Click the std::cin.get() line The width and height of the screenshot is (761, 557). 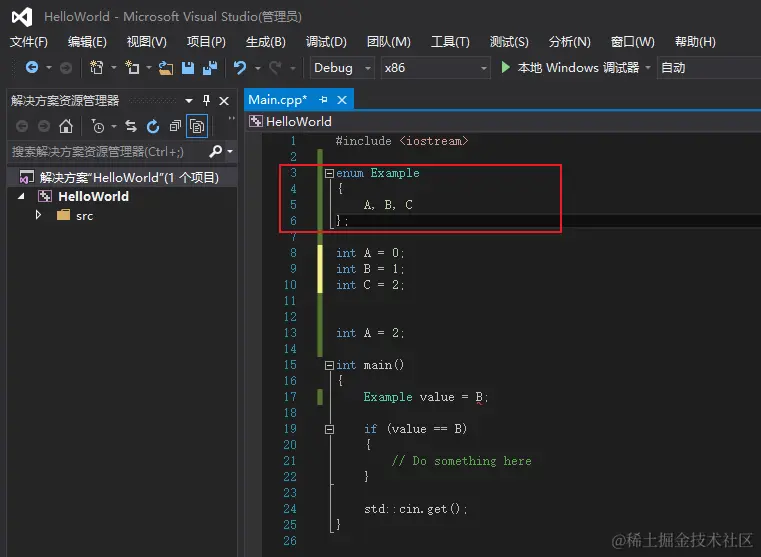[x=415, y=509]
